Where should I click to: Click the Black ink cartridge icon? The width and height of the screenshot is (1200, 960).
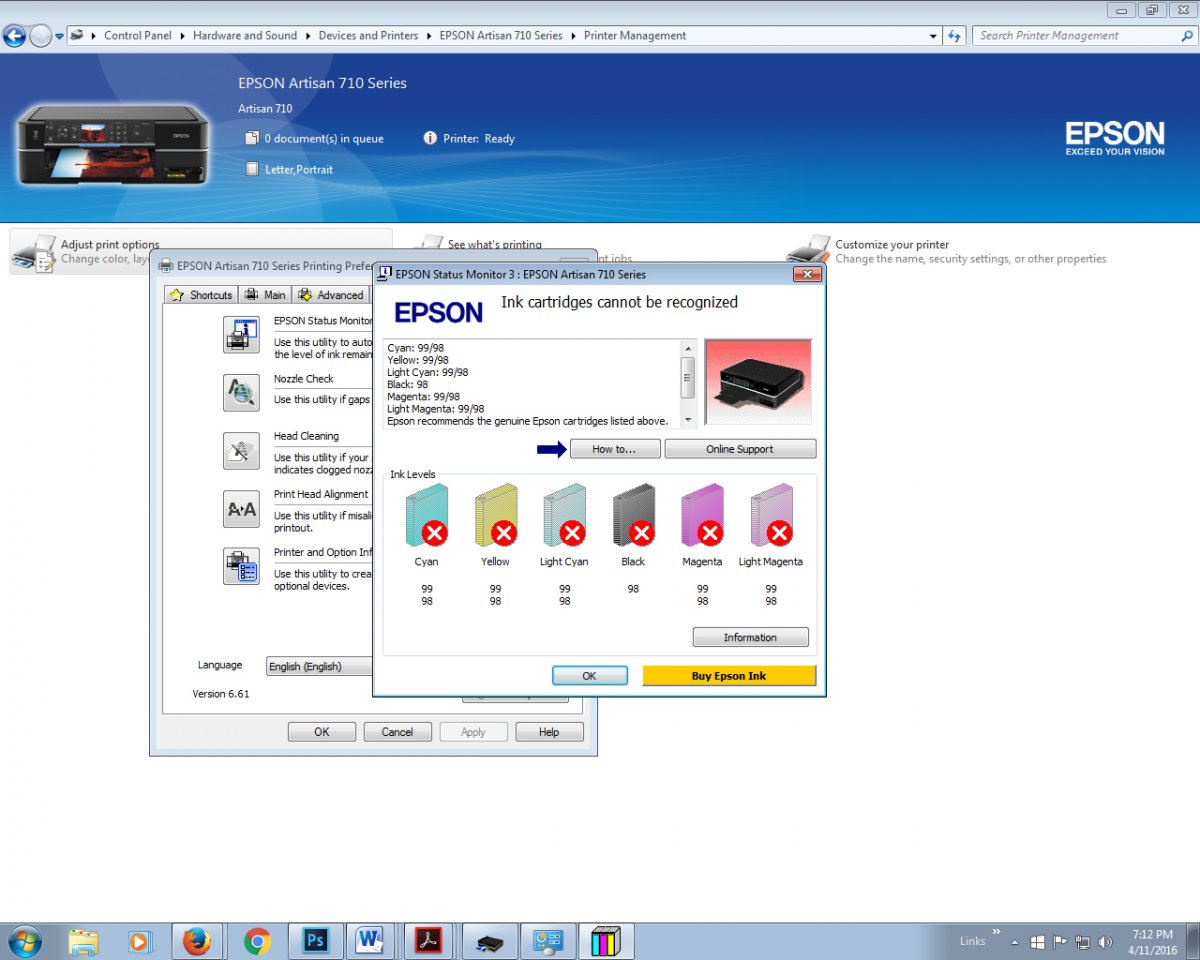pyautogui.click(x=633, y=515)
